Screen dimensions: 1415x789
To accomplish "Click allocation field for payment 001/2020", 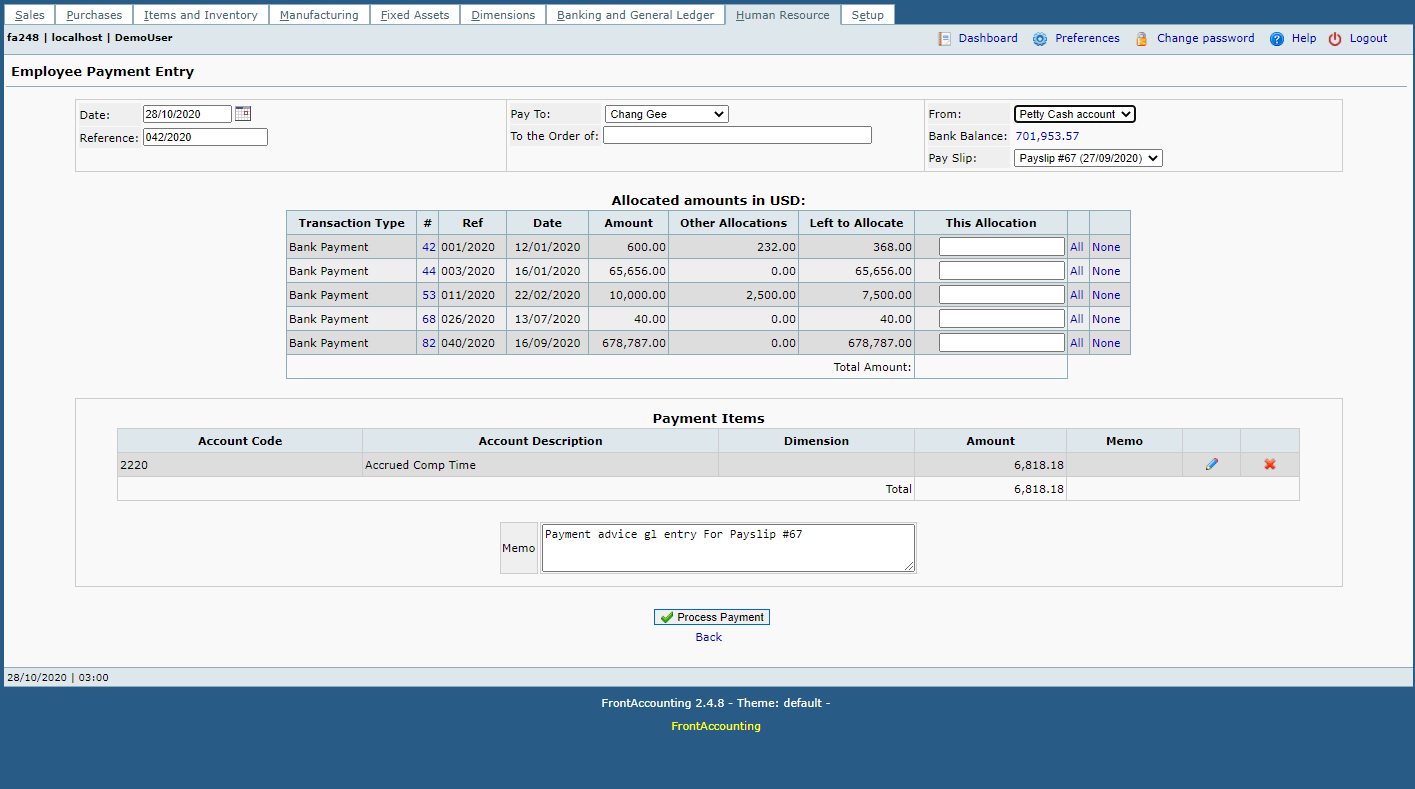I will 1002,246.
